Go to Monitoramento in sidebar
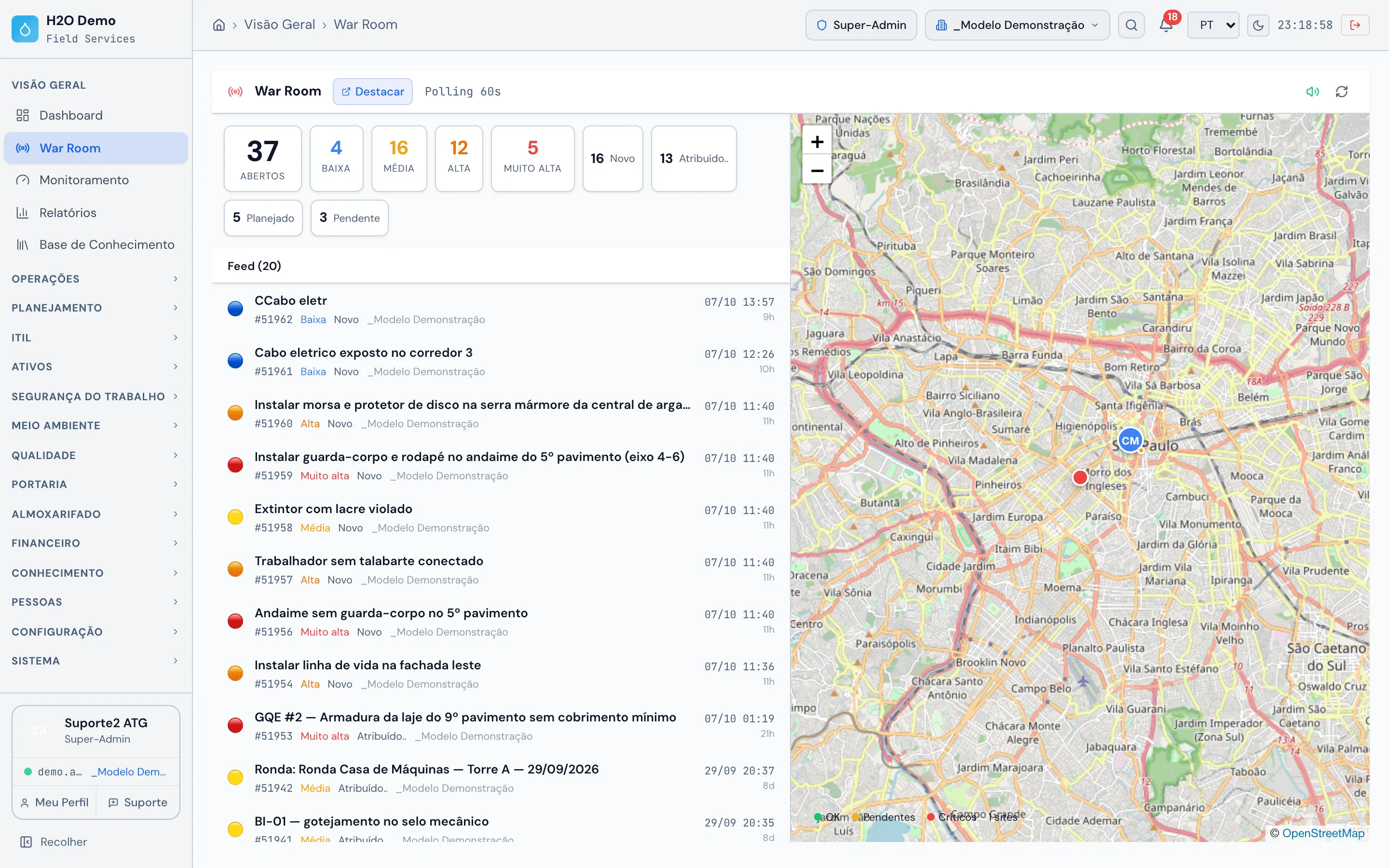Screen dimensions: 1389x868 coord(96,180)
